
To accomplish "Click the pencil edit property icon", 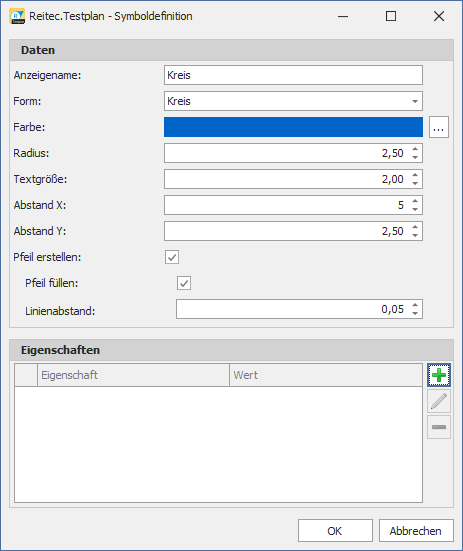I will click(x=439, y=401).
